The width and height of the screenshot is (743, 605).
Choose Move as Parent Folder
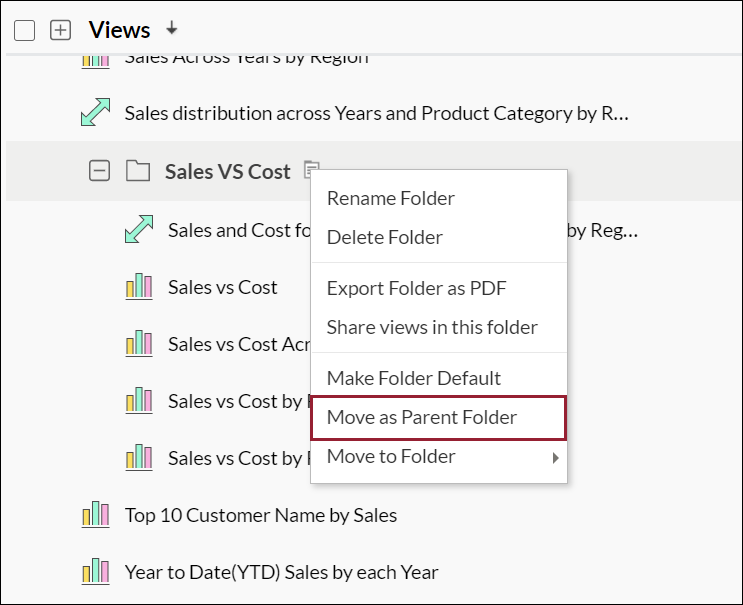click(422, 417)
